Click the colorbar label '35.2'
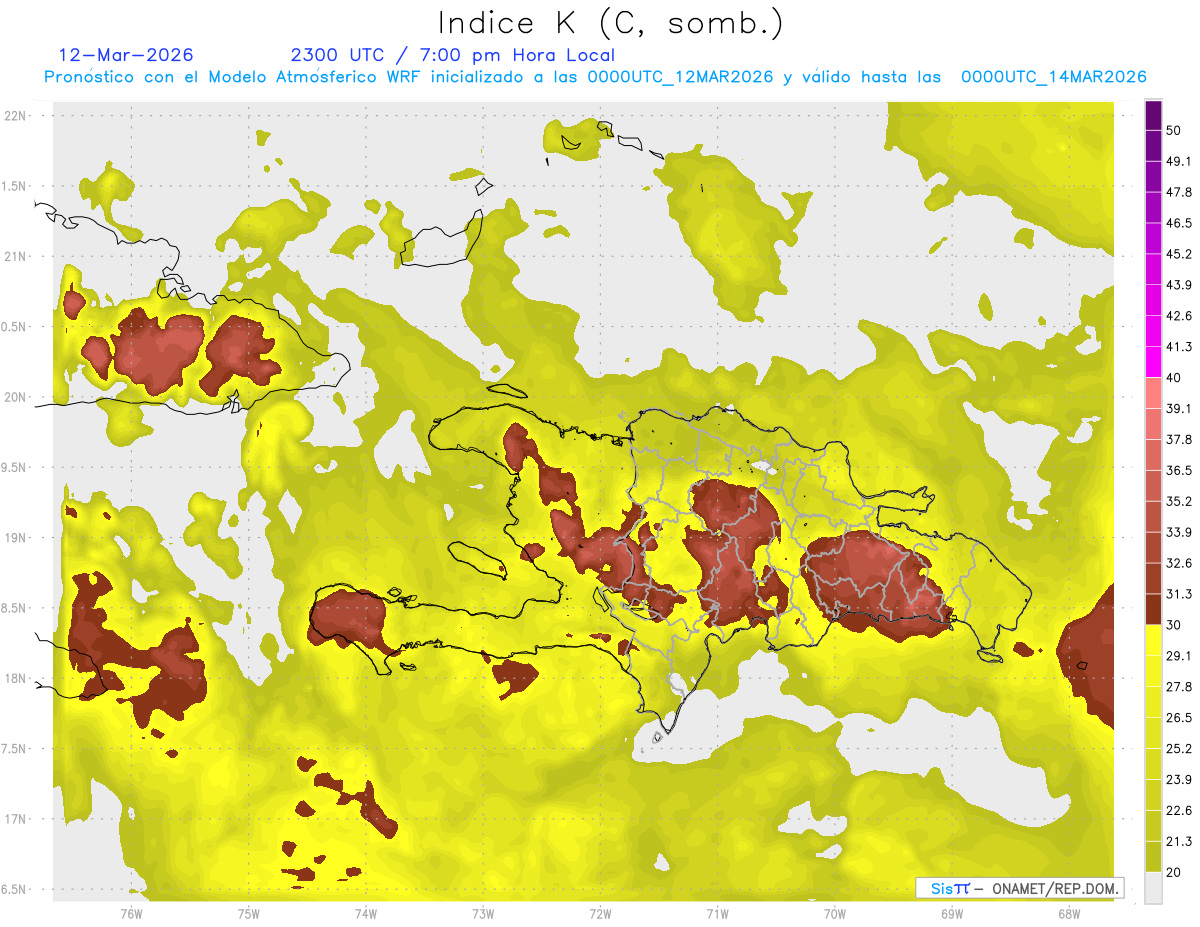Viewport: 1200px width, 927px height. pos(1179,501)
